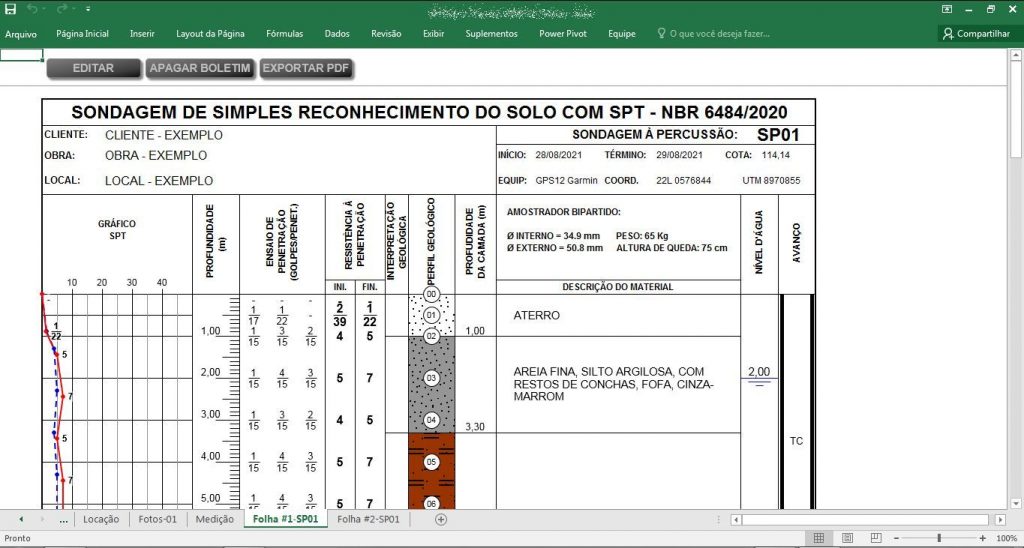1024x548 pixels.
Task: Select the Locação sheet tab
Action: click(x=101, y=519)
